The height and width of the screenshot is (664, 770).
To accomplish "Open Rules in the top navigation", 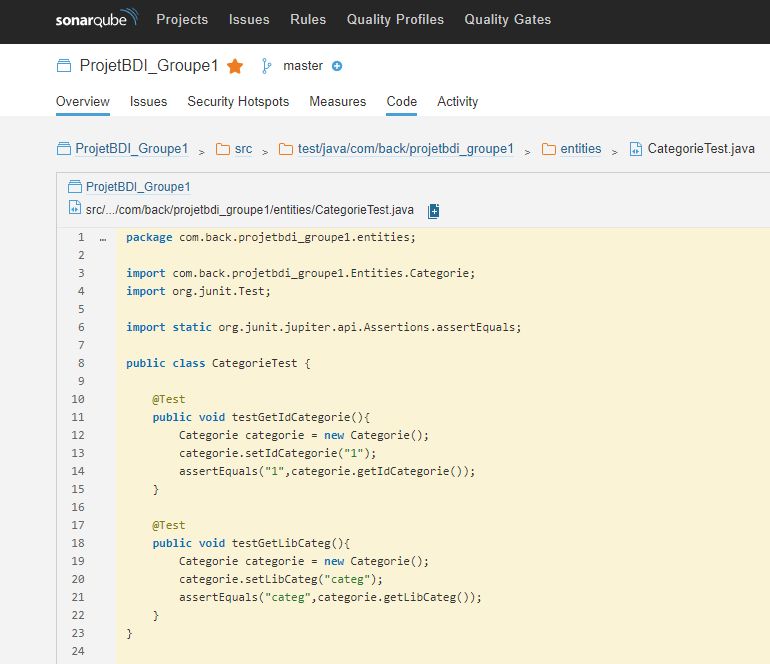I will (x=308, y=19).
